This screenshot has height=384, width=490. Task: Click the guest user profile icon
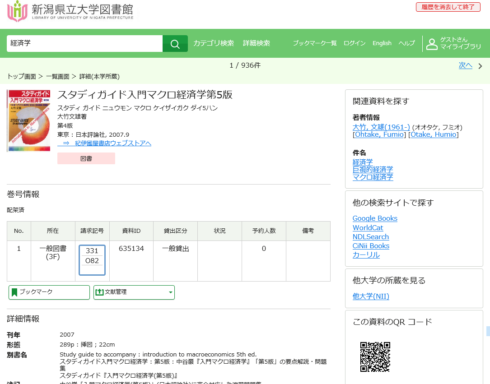tap(432, 44)
